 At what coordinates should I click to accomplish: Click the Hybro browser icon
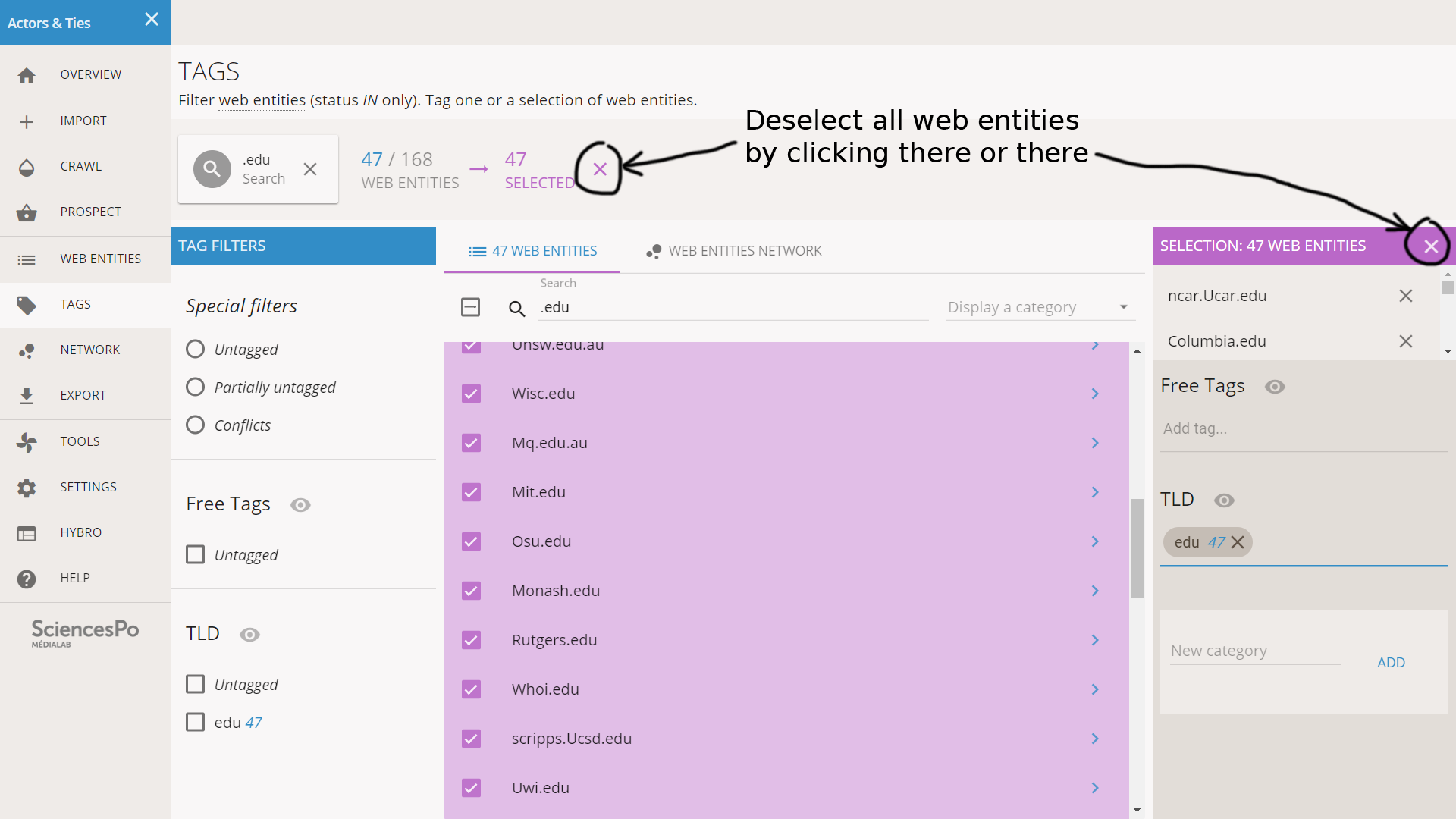(27, 533)
